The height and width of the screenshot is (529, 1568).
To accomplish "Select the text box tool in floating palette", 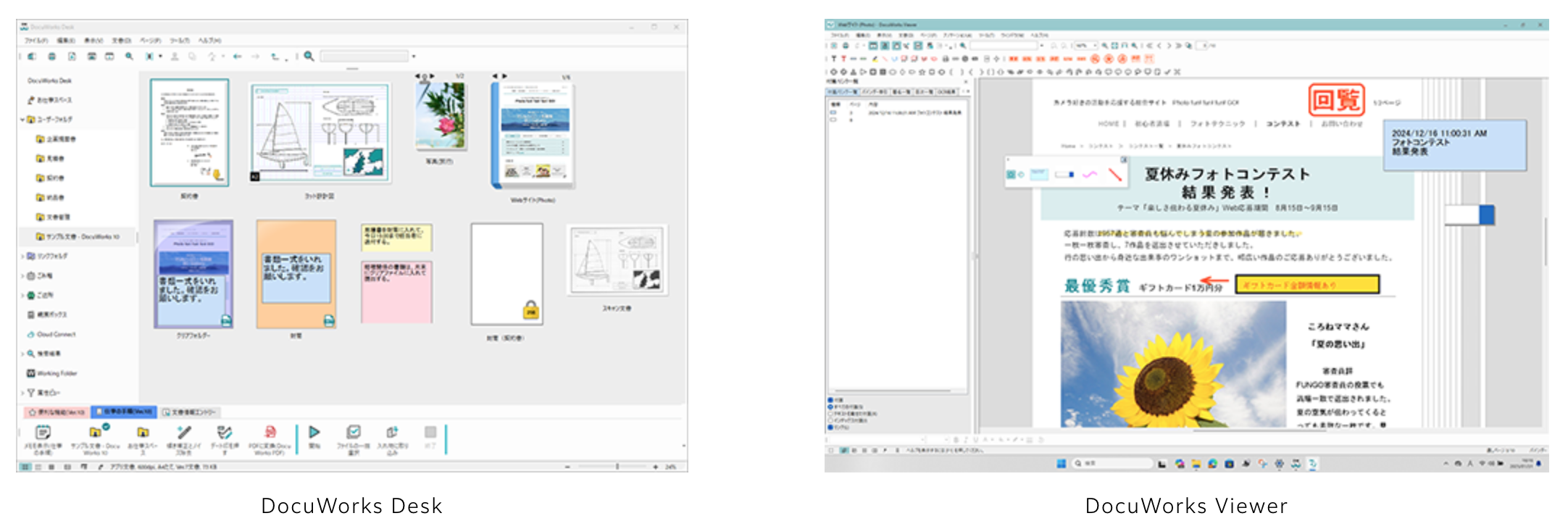I will pyautogui.click(x=1064, y=175).
